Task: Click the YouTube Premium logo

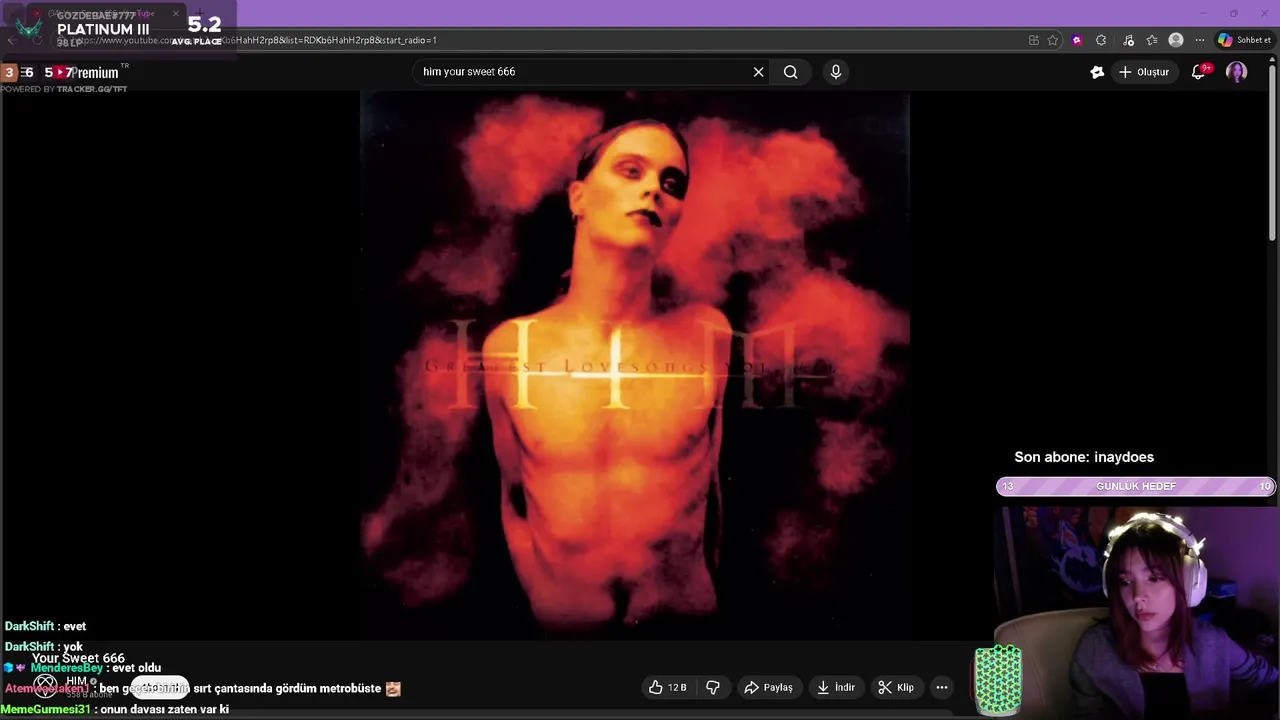Action: coord(86,72)
